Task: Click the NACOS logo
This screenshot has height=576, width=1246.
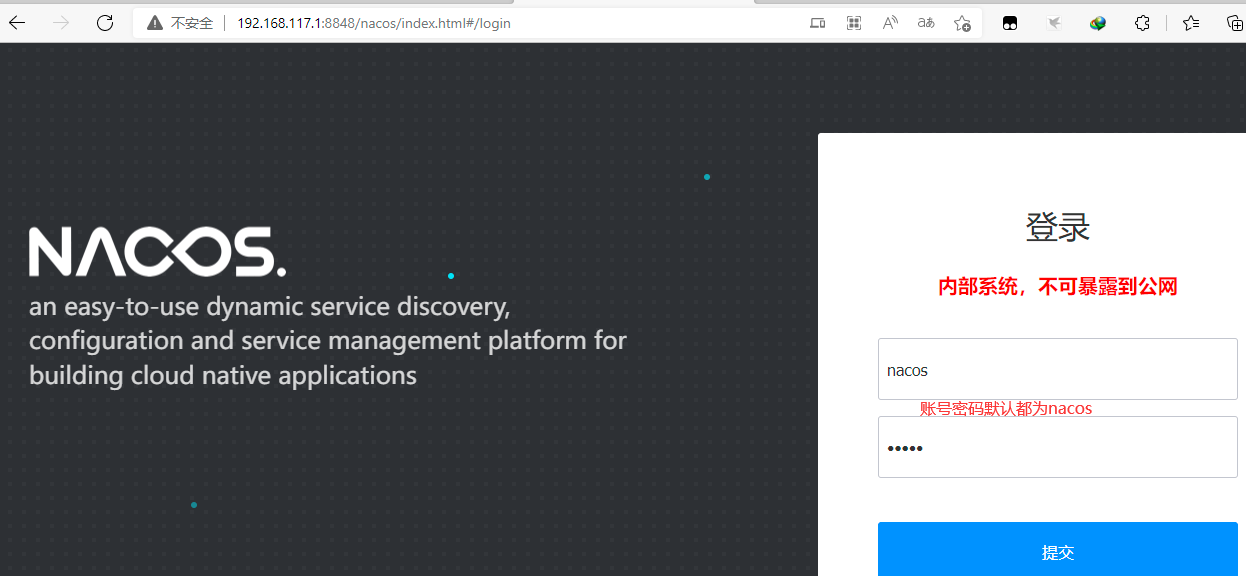Action: coord(157,252)
